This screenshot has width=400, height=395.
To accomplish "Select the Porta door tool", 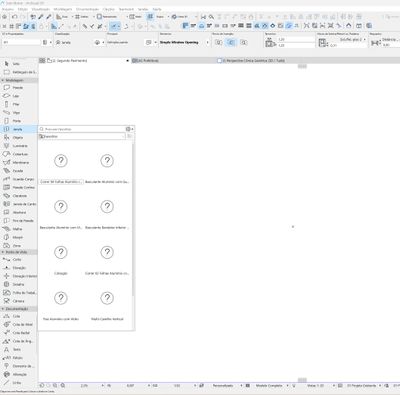I will (x=18, y=121).
